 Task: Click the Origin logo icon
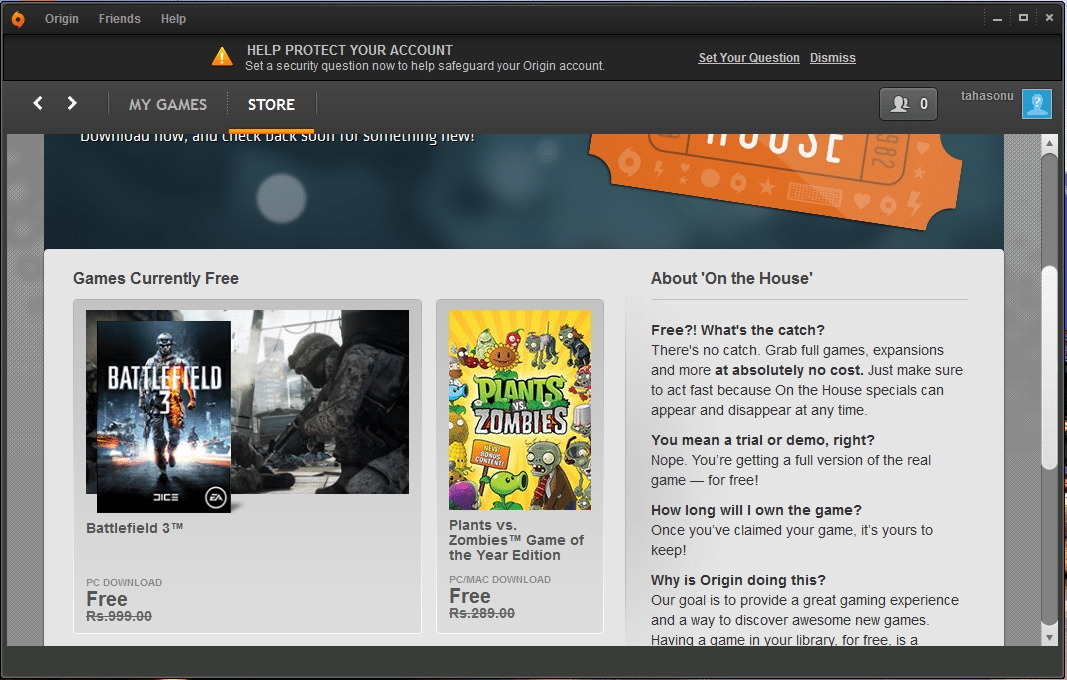pyautogui.click(x=18, y=18)
